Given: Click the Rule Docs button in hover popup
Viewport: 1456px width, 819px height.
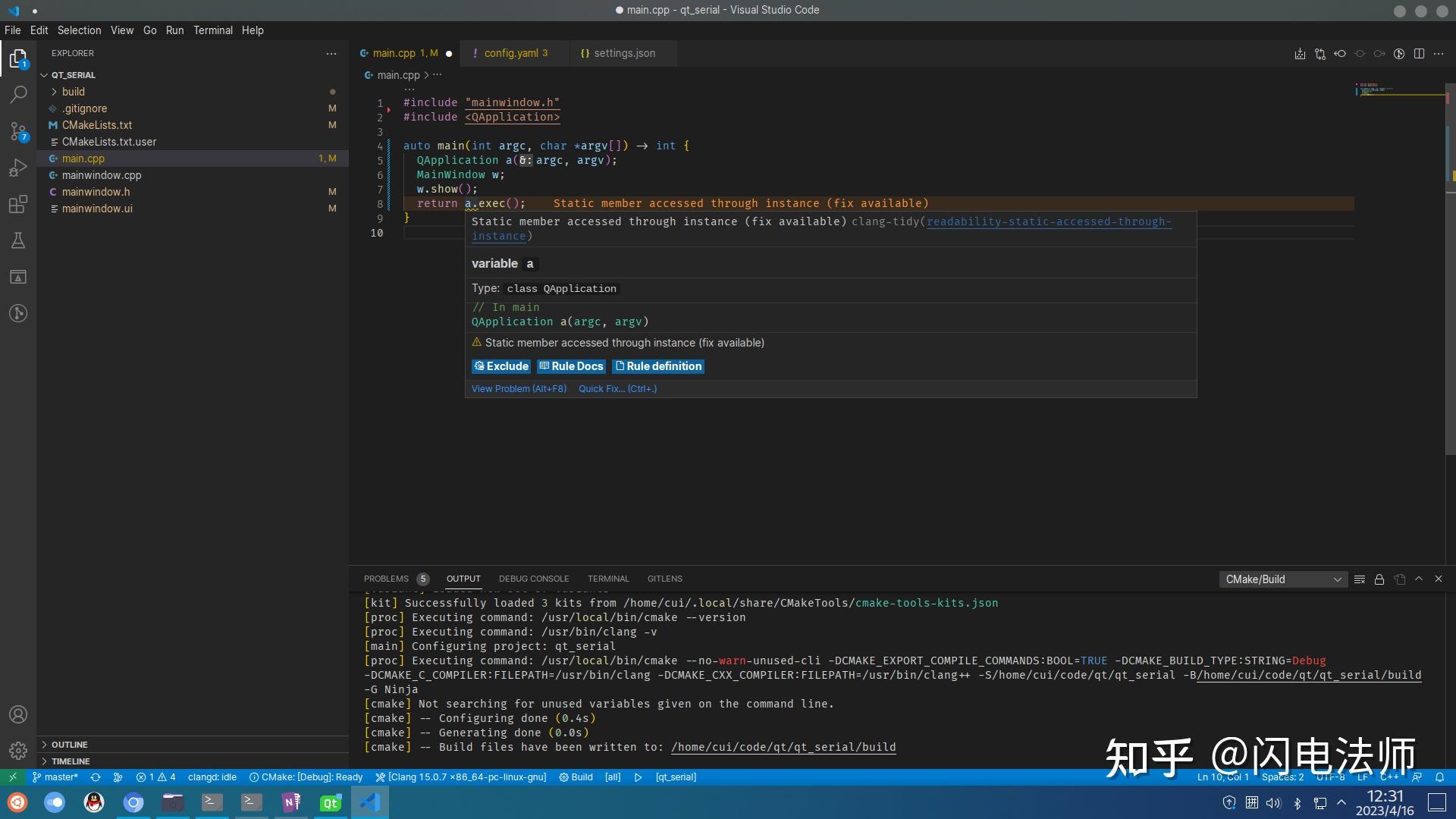Looking at the screenshot, I should point(571,366).
